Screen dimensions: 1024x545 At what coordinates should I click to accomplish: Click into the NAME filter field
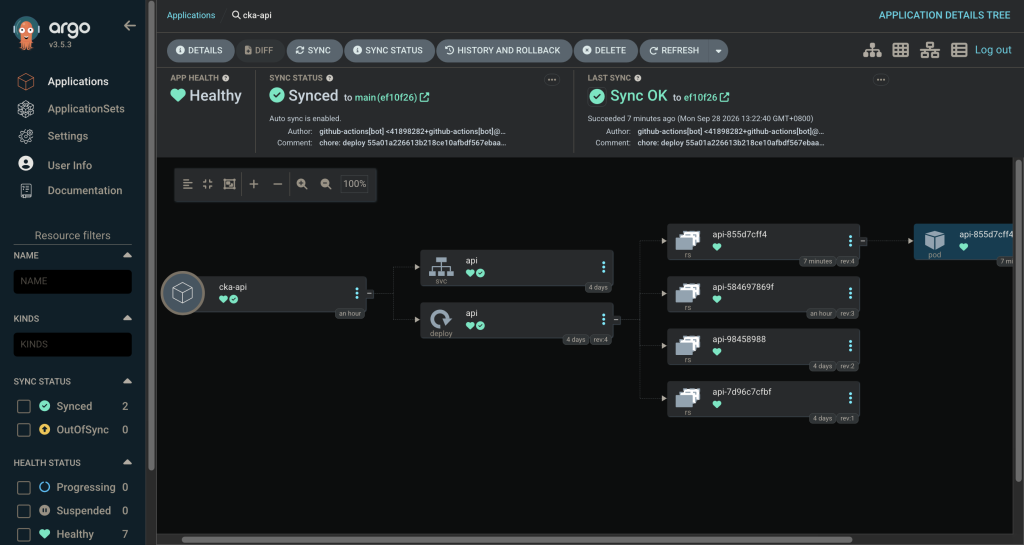[x=72, y=281]
